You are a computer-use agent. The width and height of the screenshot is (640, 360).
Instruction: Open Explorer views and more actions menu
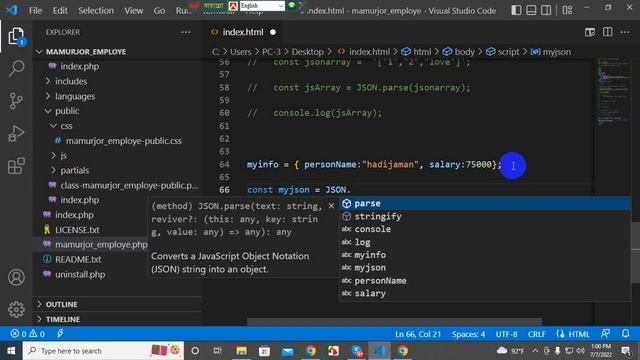click(186, 32)
